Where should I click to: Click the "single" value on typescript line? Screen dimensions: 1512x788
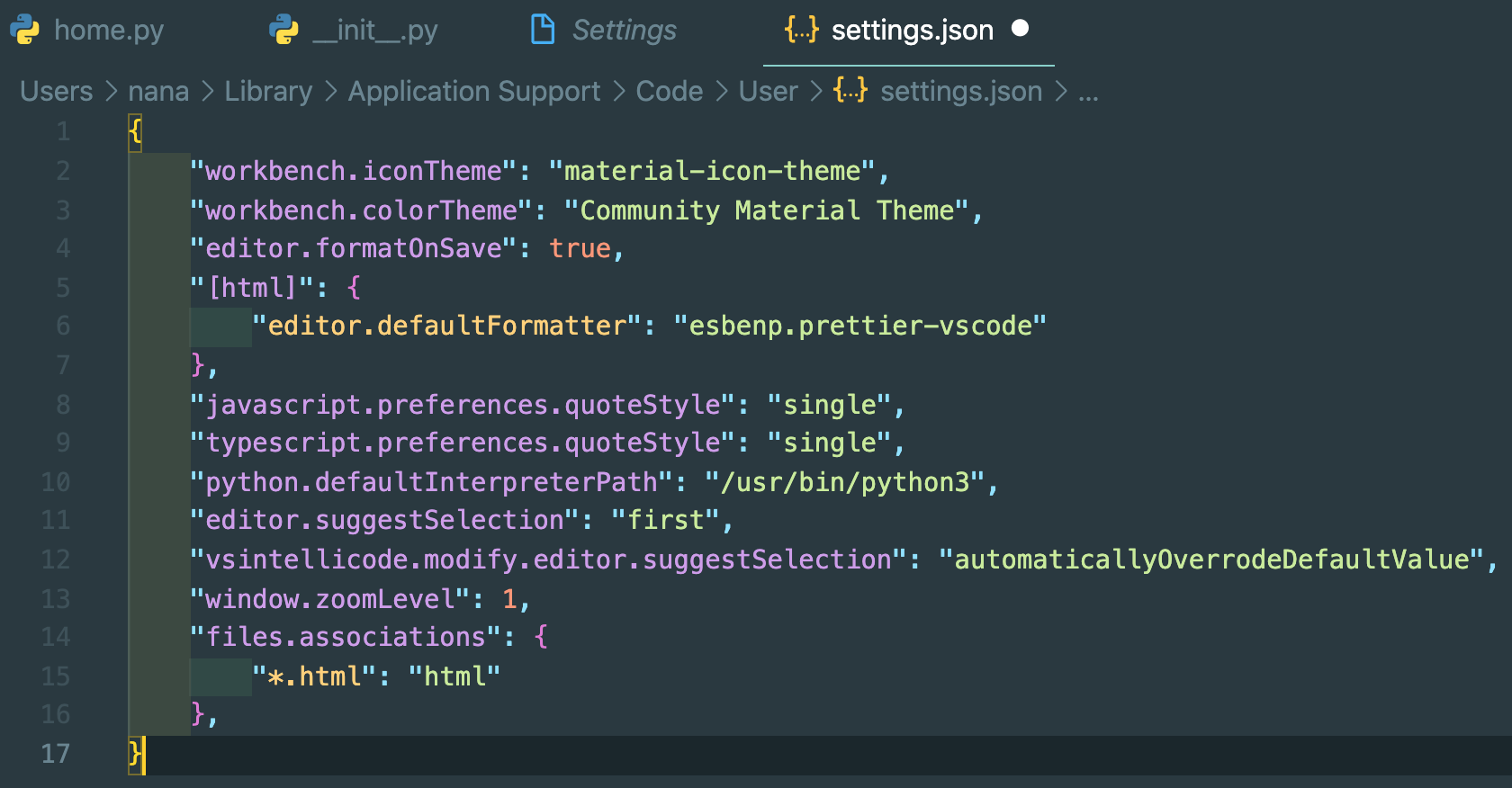(x=830, y=443)
